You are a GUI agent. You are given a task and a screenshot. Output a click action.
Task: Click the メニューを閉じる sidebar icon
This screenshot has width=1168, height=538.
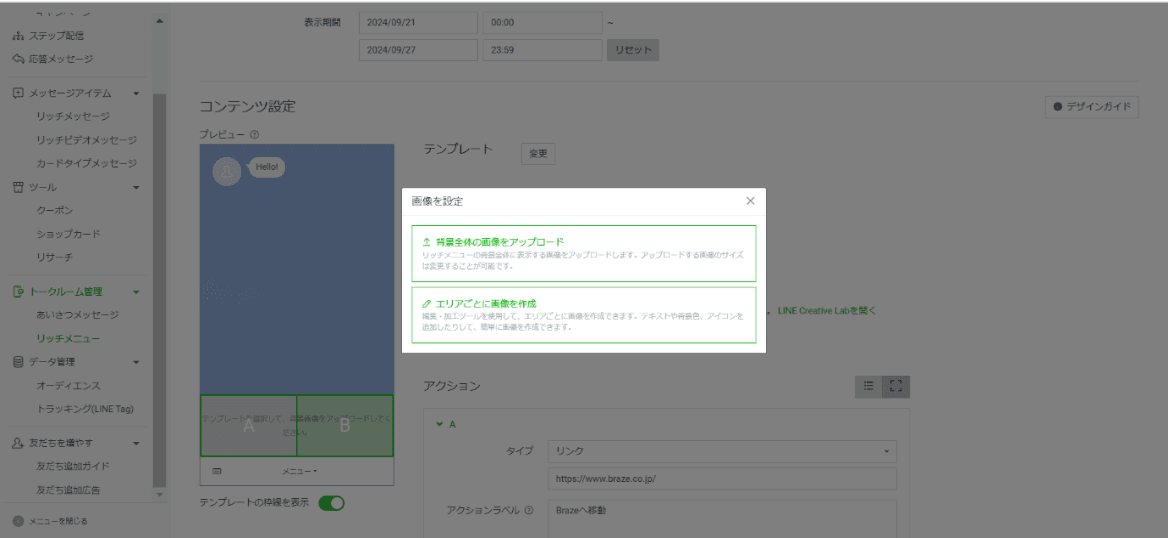[x=18, y=521]
